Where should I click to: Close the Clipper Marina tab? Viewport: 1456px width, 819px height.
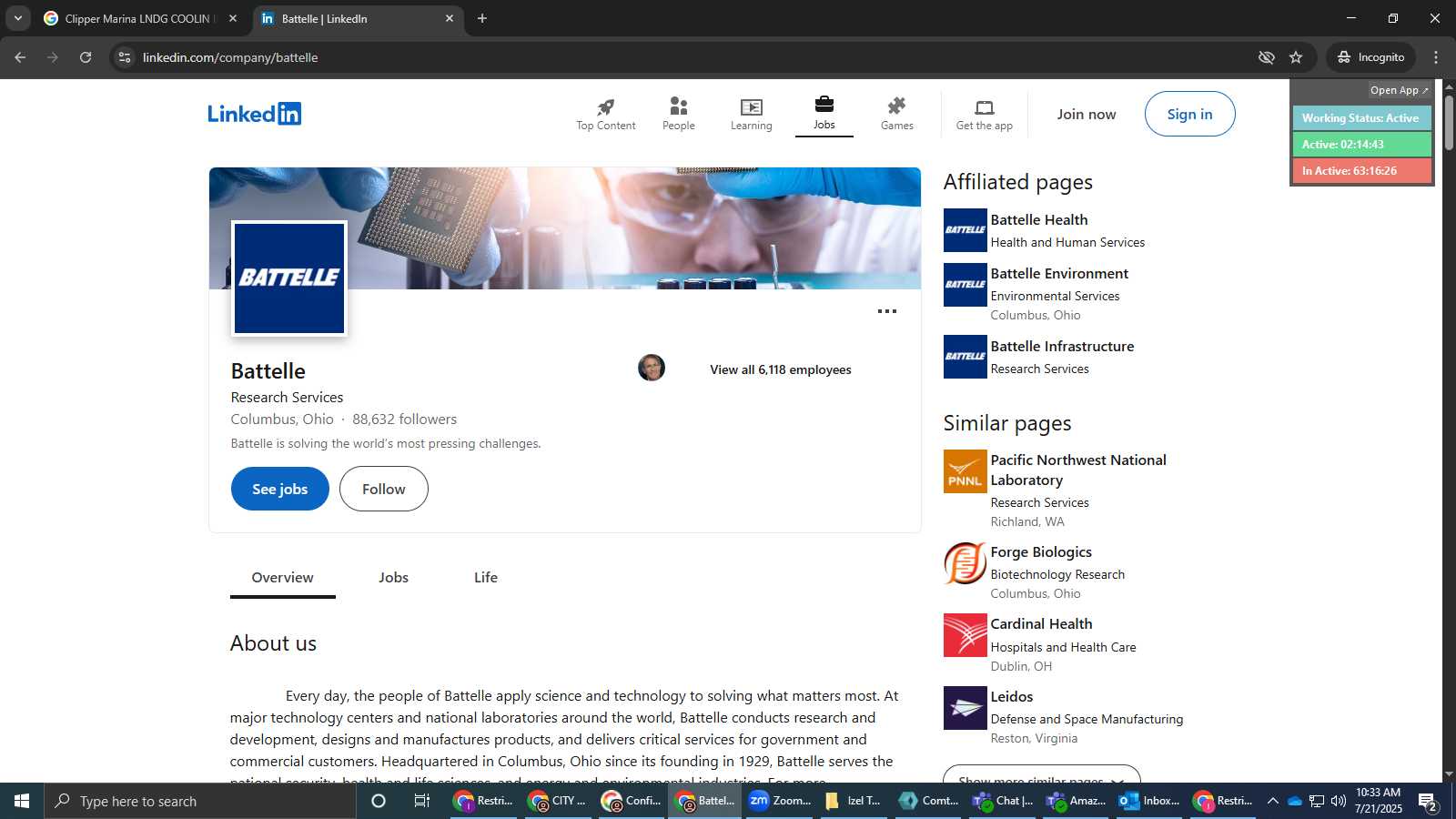(x=233, y=18)
